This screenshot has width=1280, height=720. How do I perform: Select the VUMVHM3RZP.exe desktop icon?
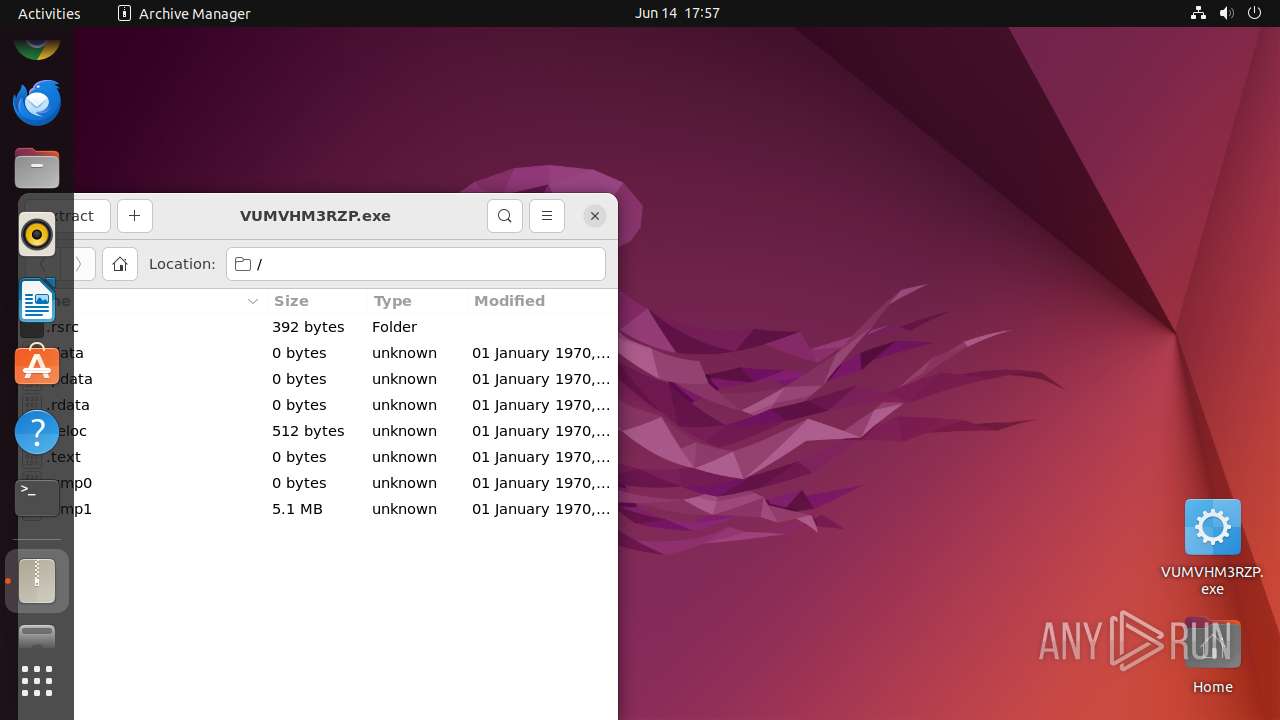1212,547
